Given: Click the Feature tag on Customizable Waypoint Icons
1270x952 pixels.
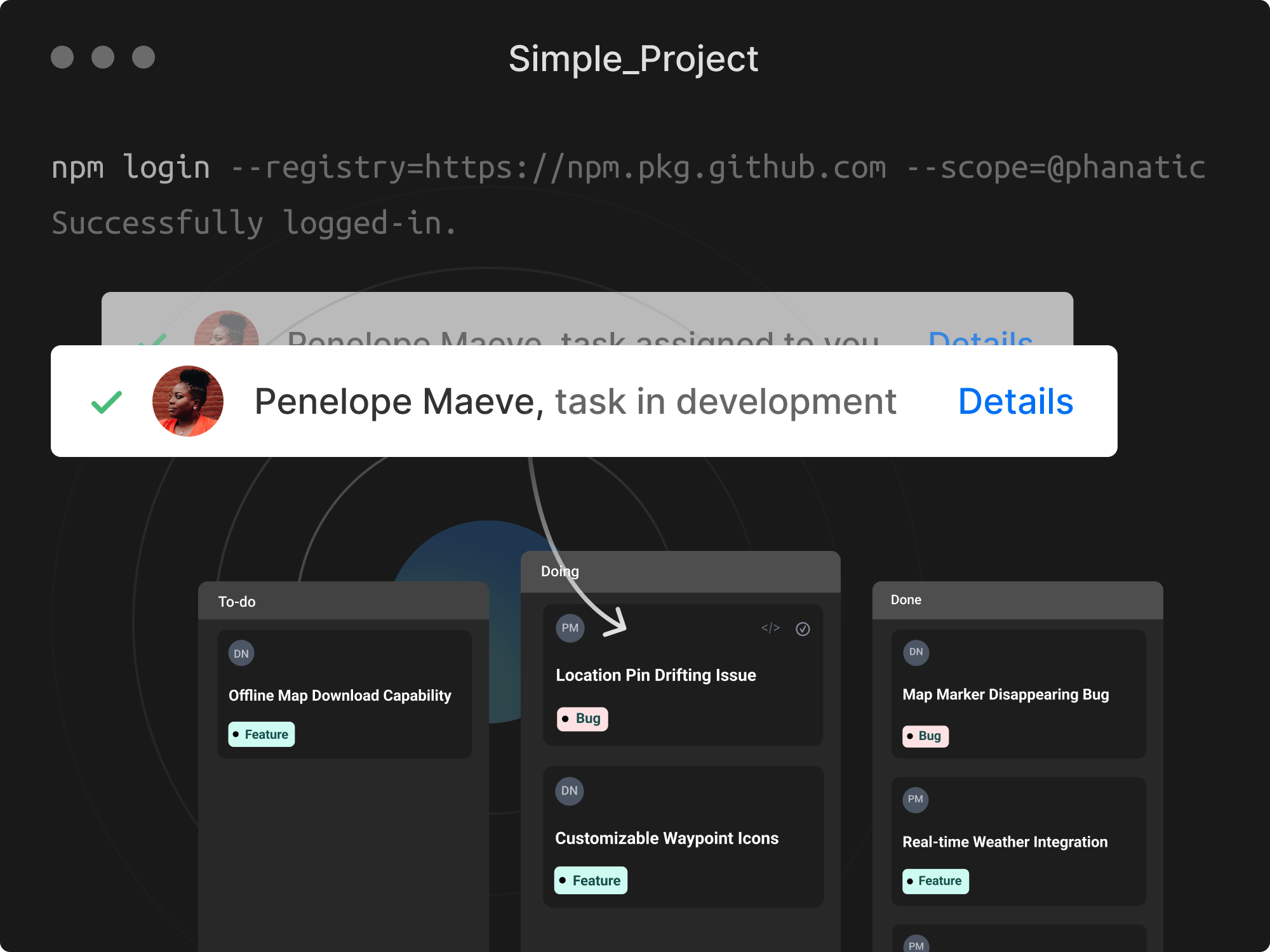Looking at the screenshot, I should pyautogui.click(x=591, y=881).
